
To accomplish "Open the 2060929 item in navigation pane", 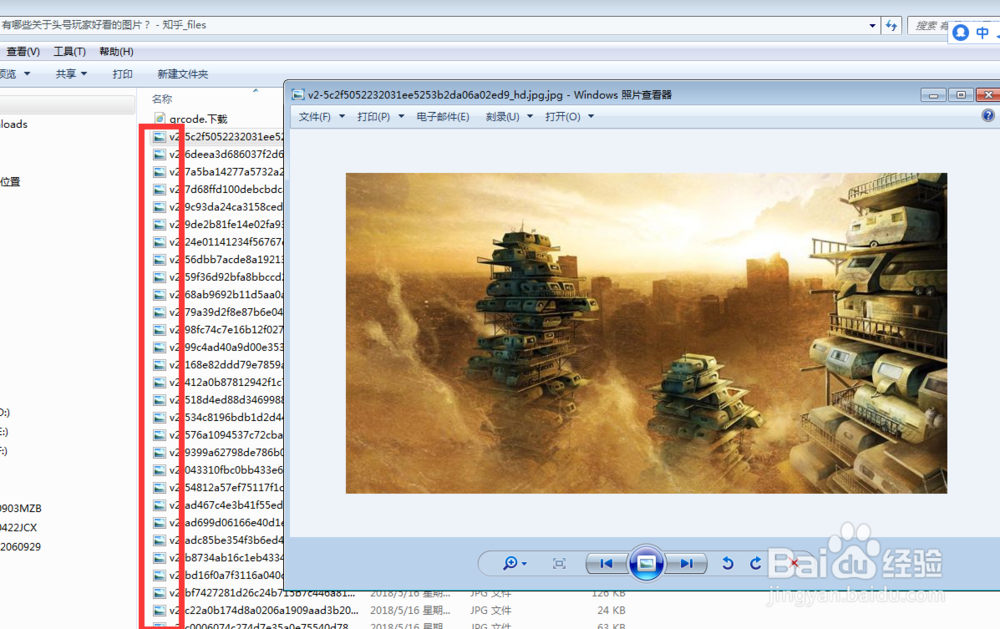I will click(x=20, y=547).
